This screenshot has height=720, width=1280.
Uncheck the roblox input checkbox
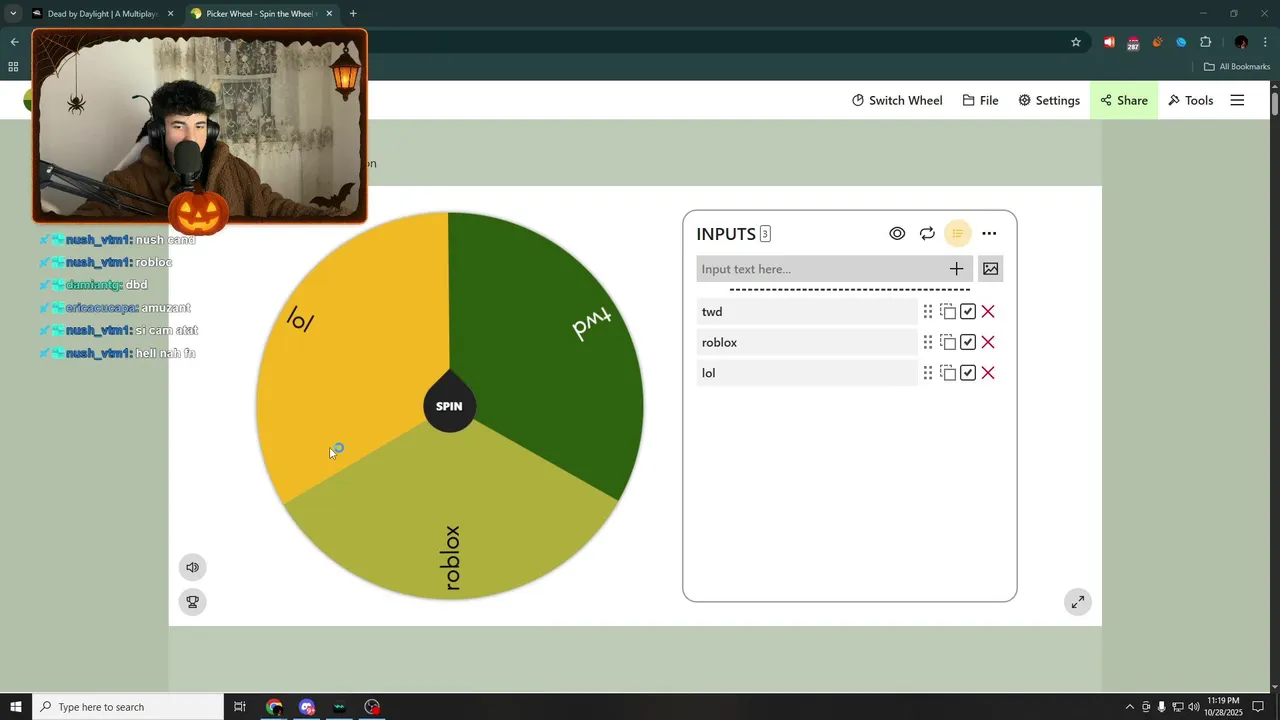point(968,342)
